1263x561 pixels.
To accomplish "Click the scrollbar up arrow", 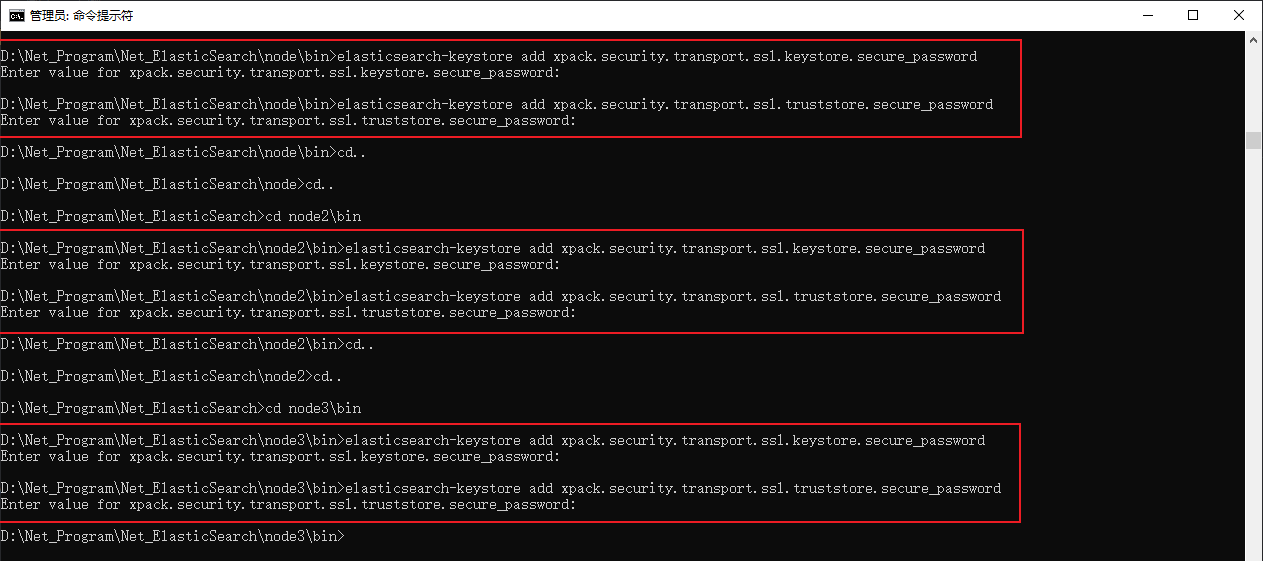I will 1253,40.
